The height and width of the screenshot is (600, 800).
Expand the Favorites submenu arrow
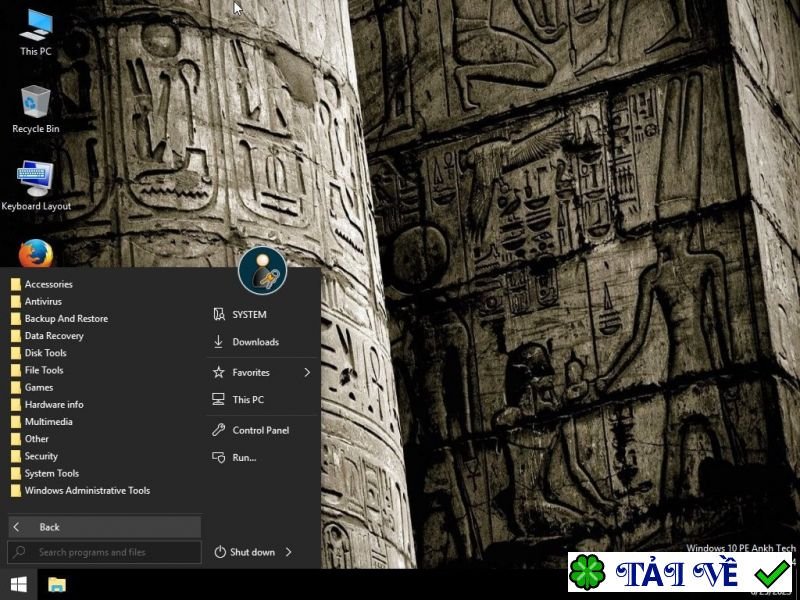pyautogui.click(x=307, y=372)
